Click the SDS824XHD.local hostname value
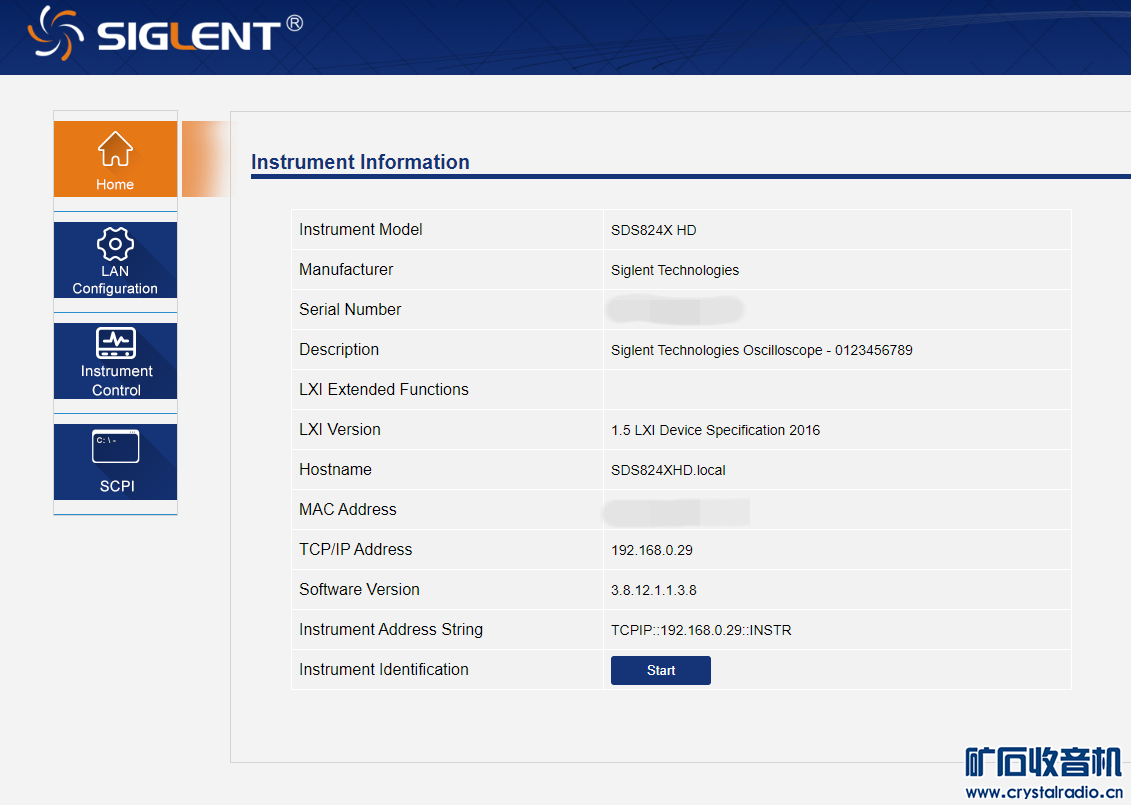This screenshot has height=805, width=1131. click(x=668, y=470)
